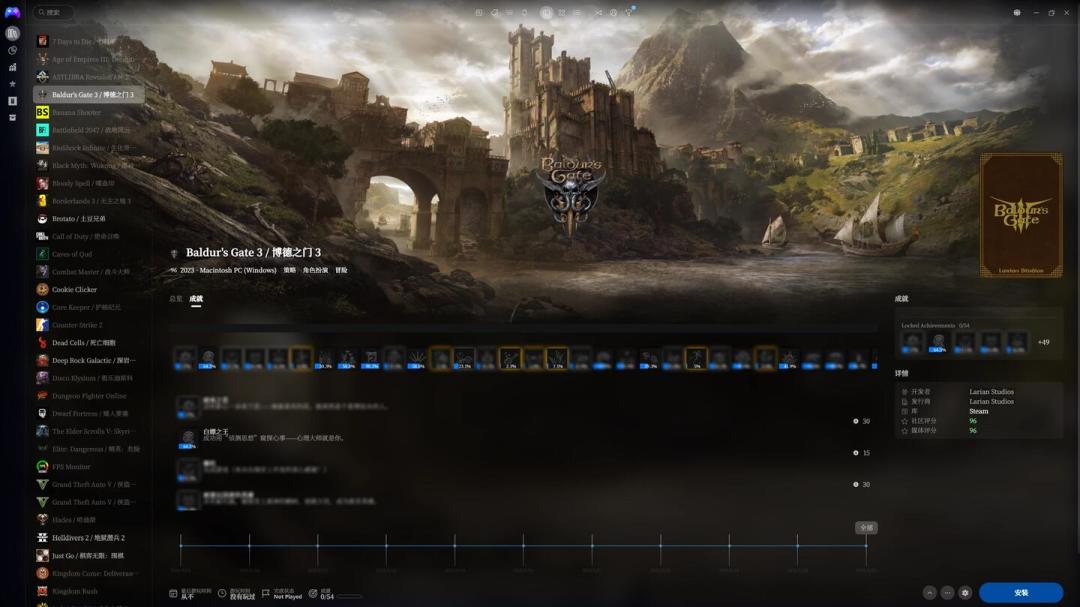
Task: Click the completion status flag icon
Action: [266, 593]
